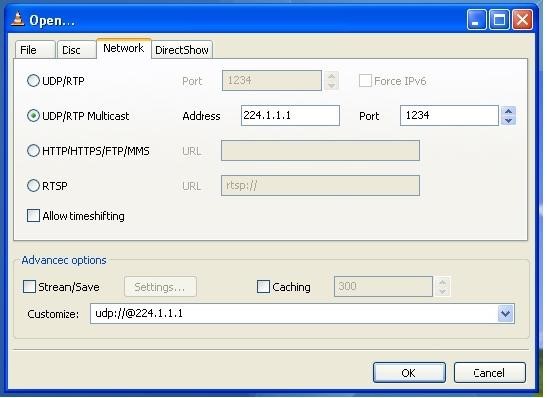
Task: Click the multicast Port field
Action: (449, 115)
